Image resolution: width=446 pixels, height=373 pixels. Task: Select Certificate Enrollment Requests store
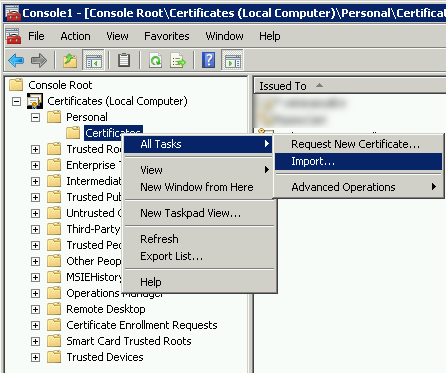142,325
